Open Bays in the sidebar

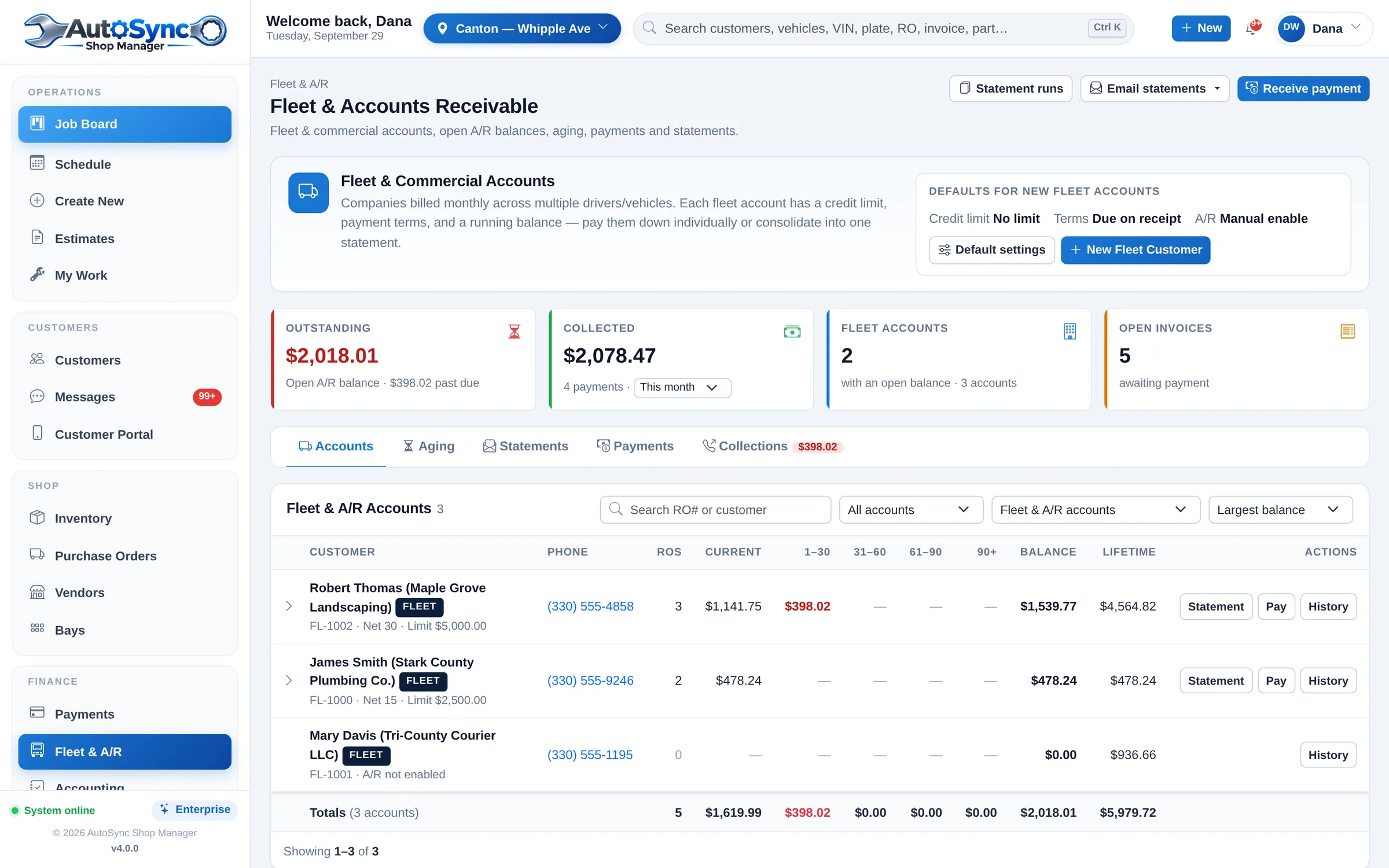(125, 630)
